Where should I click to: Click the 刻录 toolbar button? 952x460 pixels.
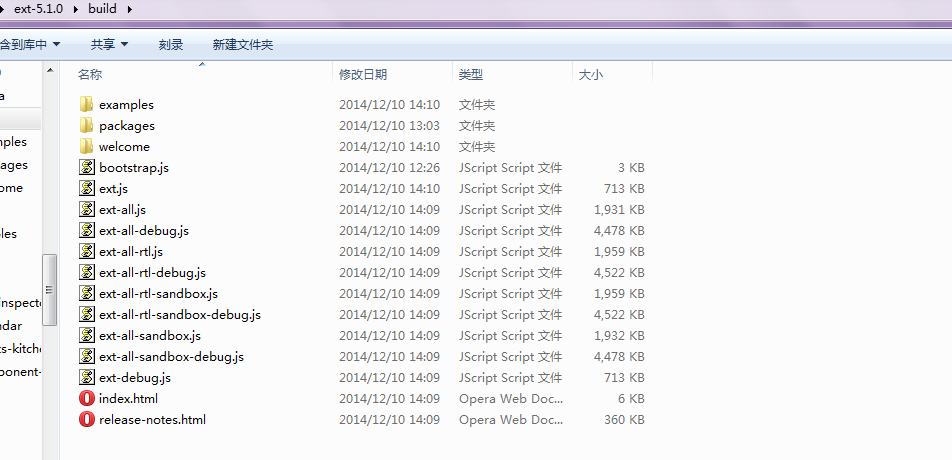[171, 44]
